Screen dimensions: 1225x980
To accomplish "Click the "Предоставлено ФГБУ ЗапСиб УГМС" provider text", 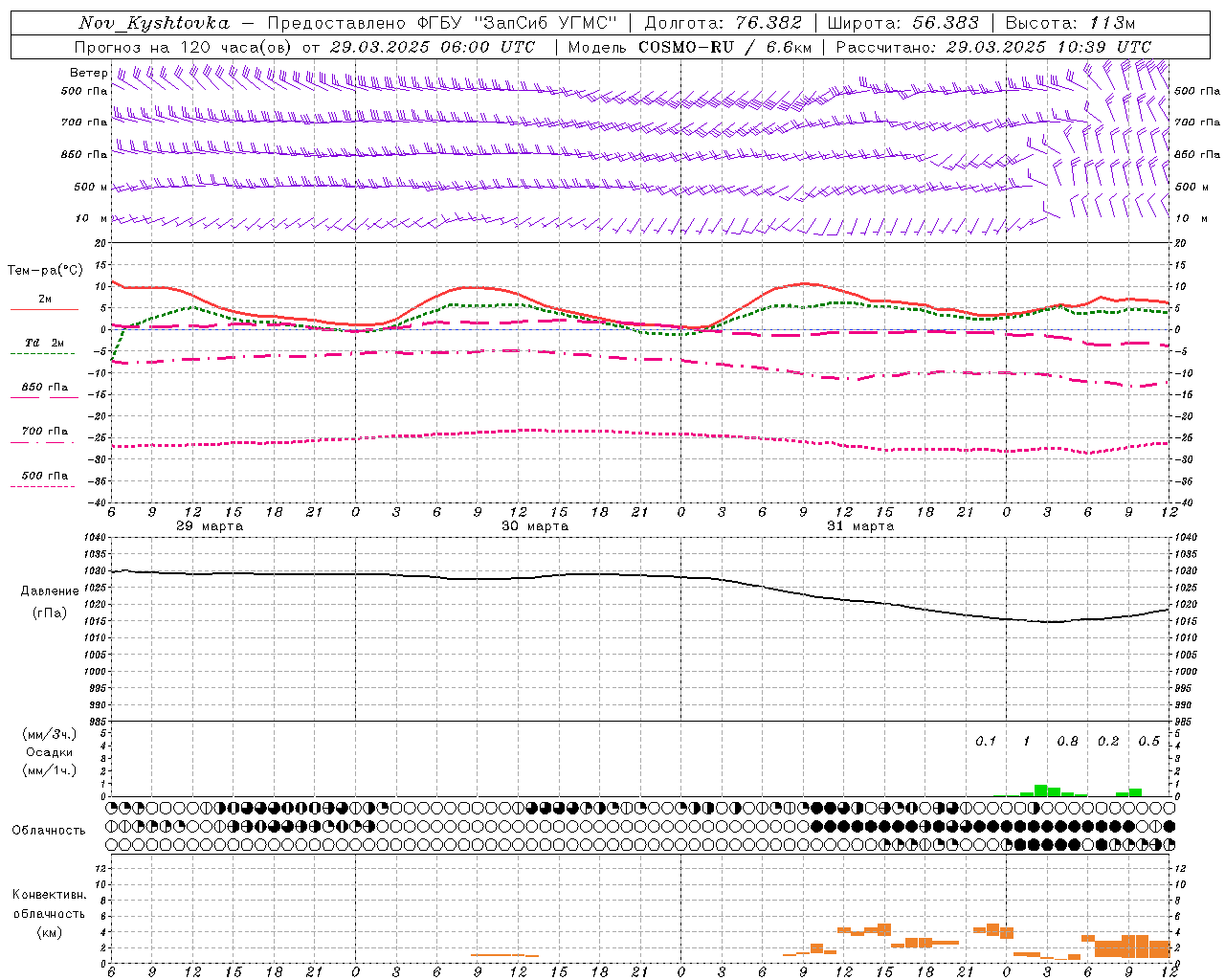I will pos(442,23).
